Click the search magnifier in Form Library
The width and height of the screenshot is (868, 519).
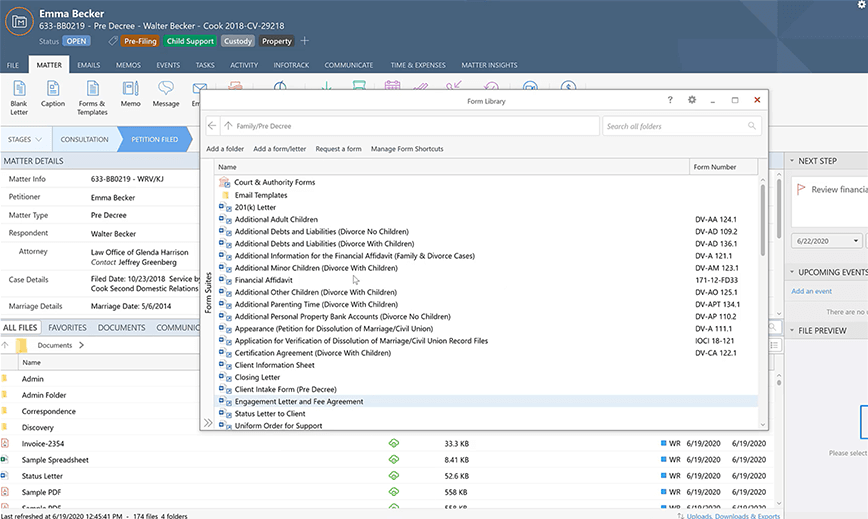(x=752, y=126)
